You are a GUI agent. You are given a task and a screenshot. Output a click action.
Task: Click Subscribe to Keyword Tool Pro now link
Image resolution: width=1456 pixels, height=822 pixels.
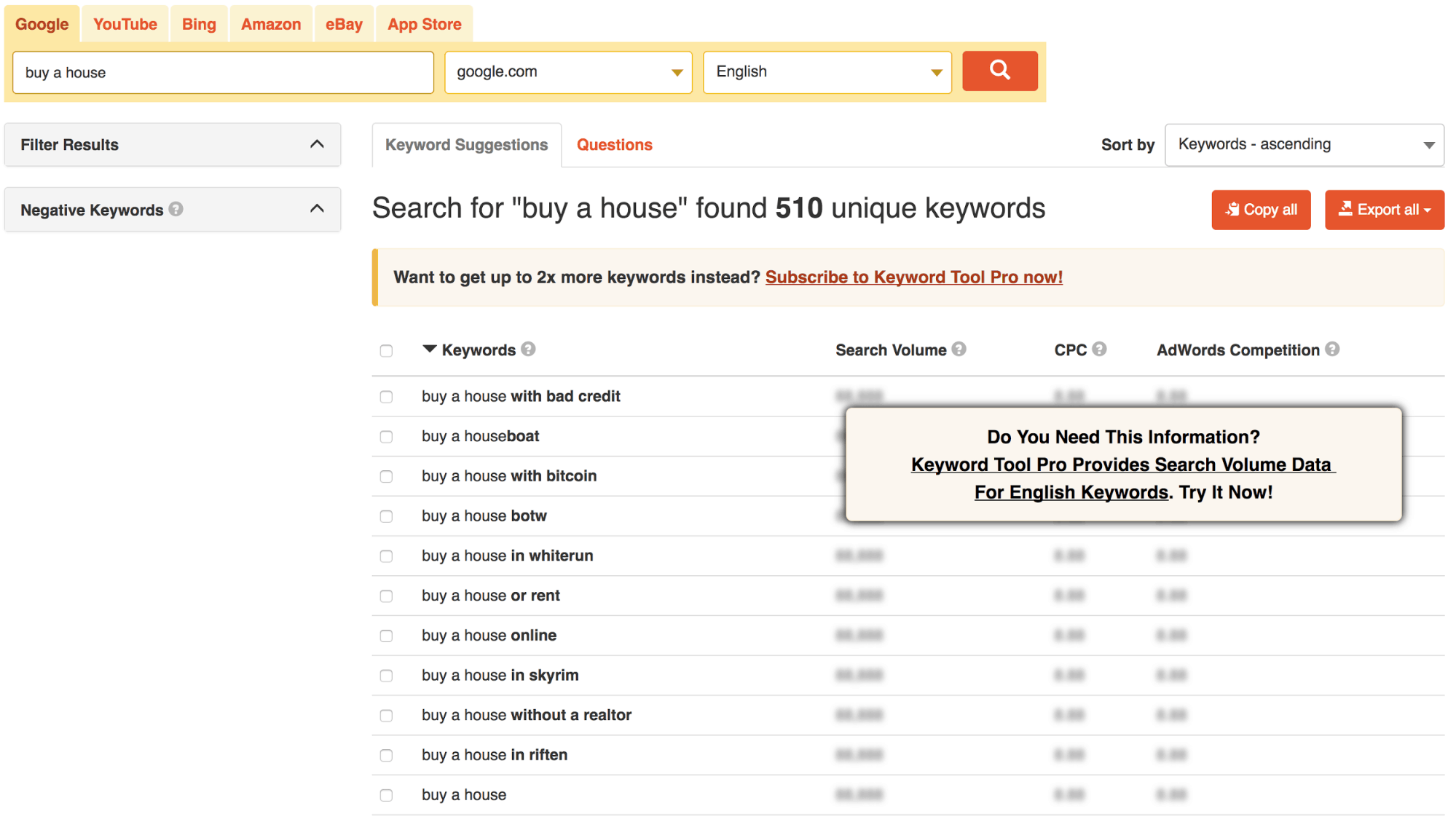913,277
